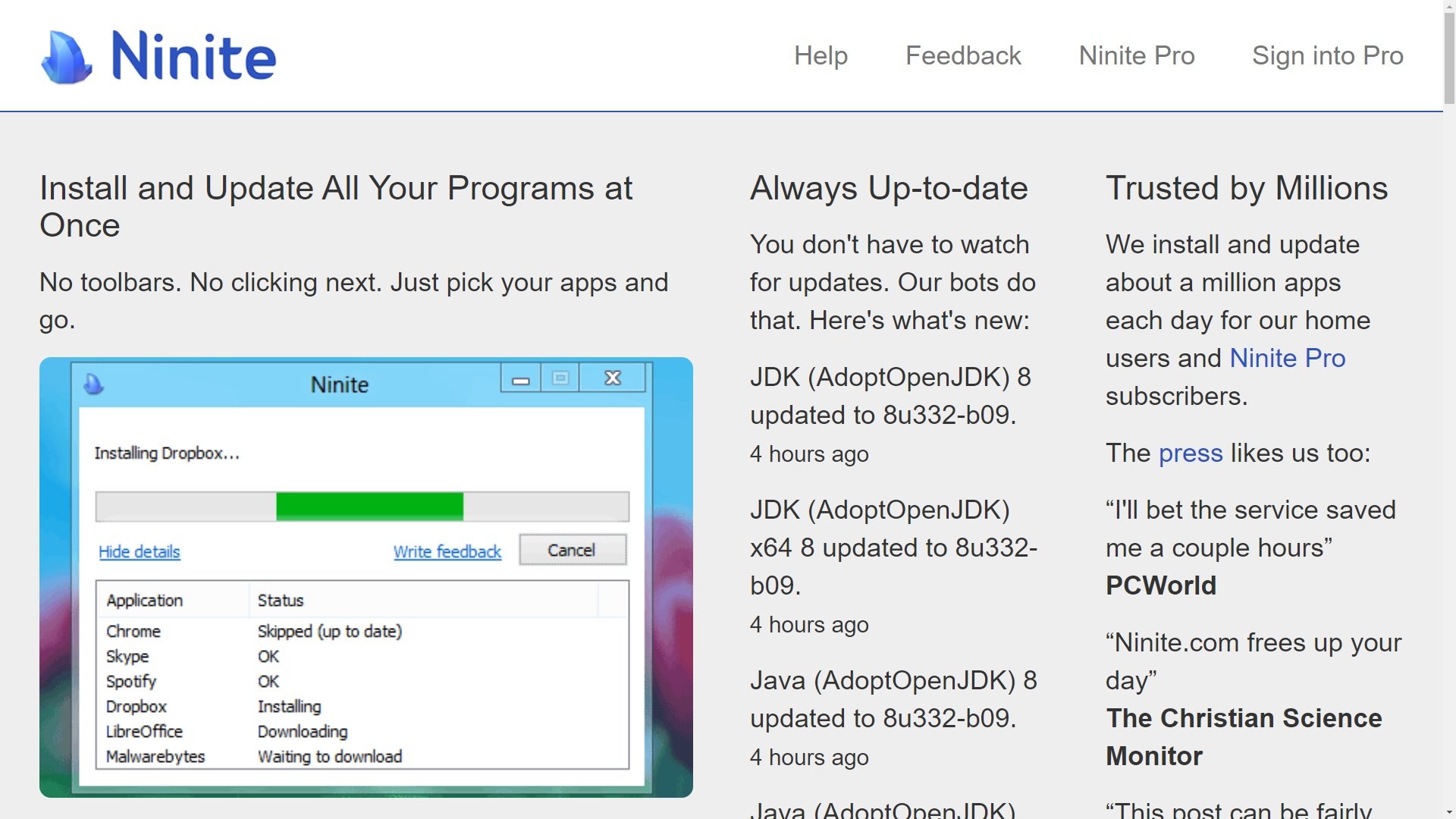Open the Feedback menu item
Screen dimensions: 1456x819
(962, 55)
